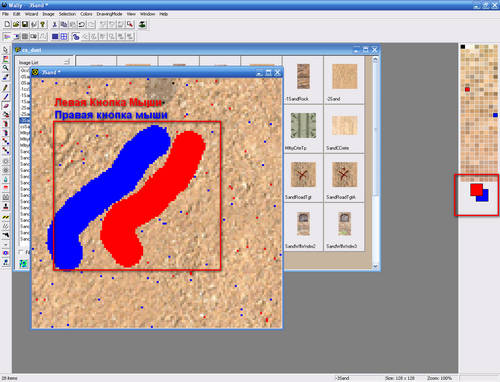Screen dimensions: 500x382
Task: Select the Zoom magnifier tool in left toolbar
Action: pyautogui.click(x=6, y=68)
